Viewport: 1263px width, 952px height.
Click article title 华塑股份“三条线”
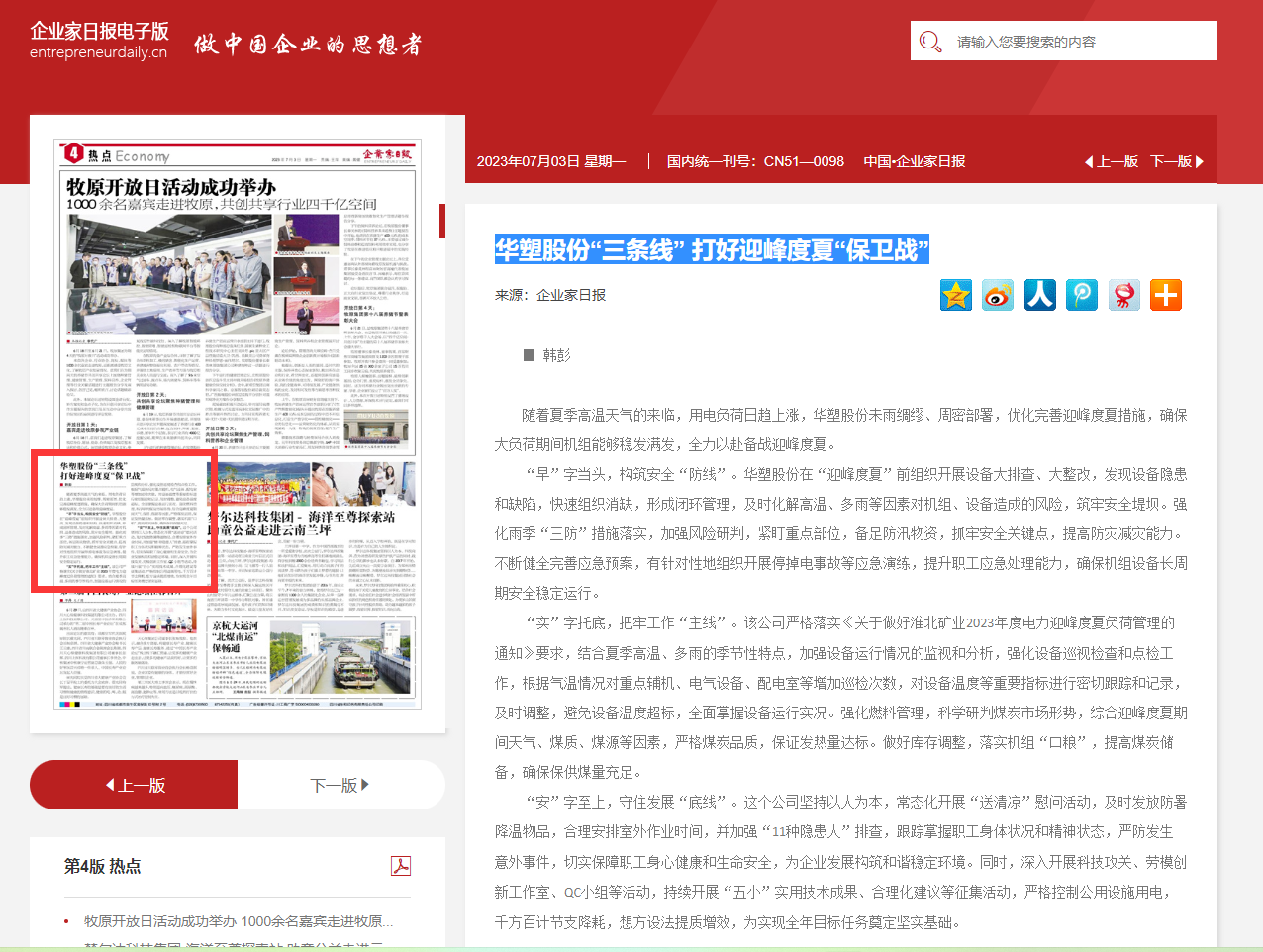tap(712, 250)
